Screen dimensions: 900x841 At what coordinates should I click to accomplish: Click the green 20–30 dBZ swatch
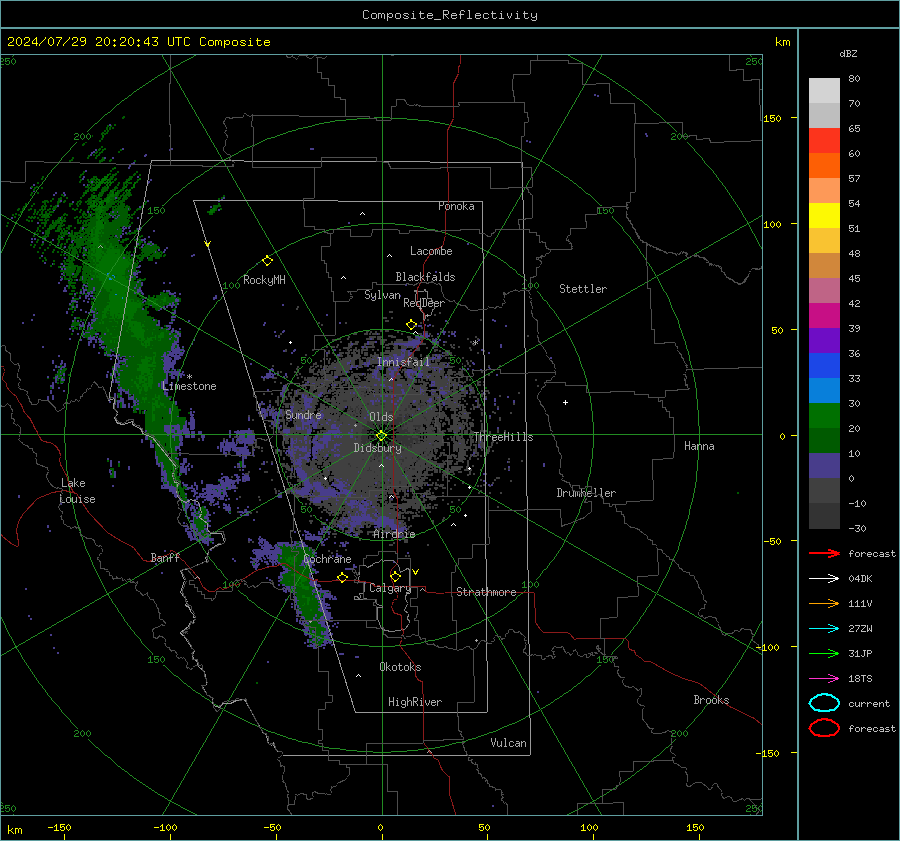824,416
